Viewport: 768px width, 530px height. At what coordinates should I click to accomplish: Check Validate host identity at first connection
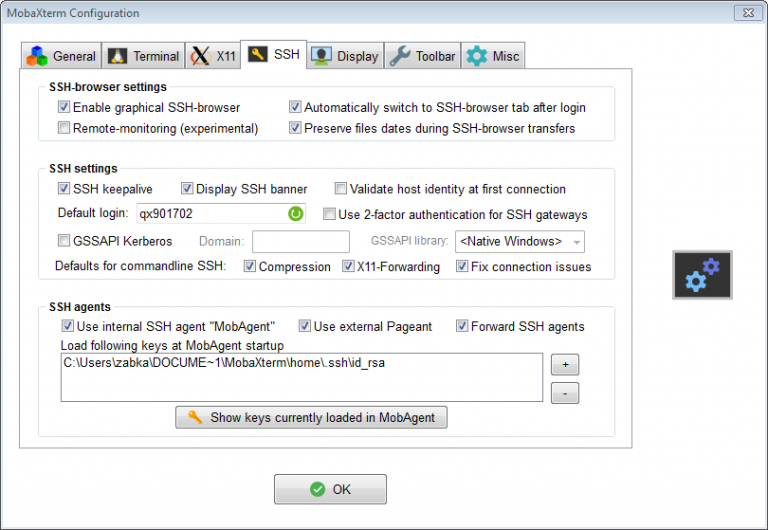click(x=341, y=189)
